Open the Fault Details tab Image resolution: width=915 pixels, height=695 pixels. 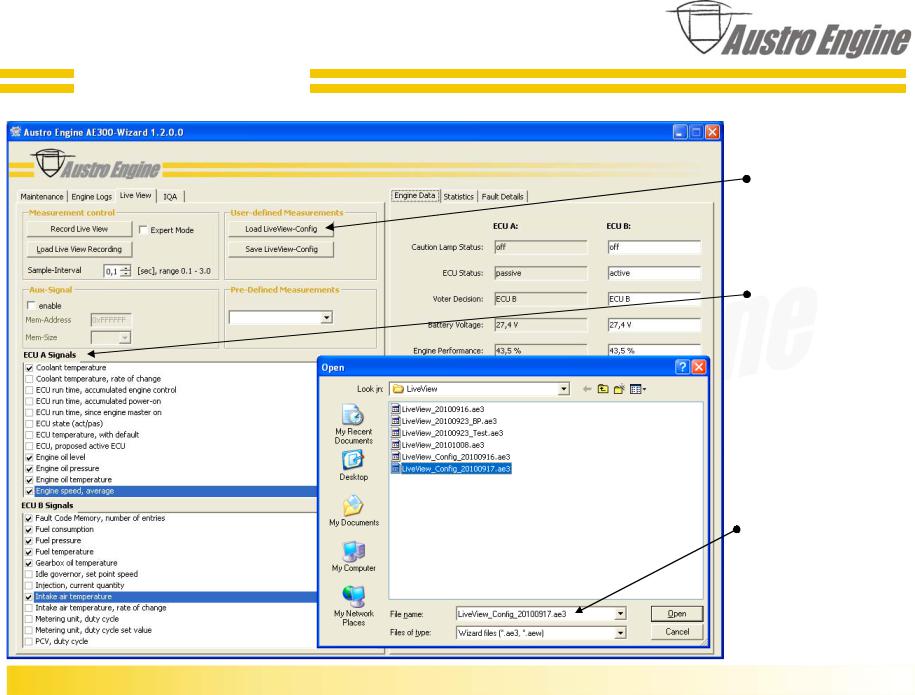502,197
